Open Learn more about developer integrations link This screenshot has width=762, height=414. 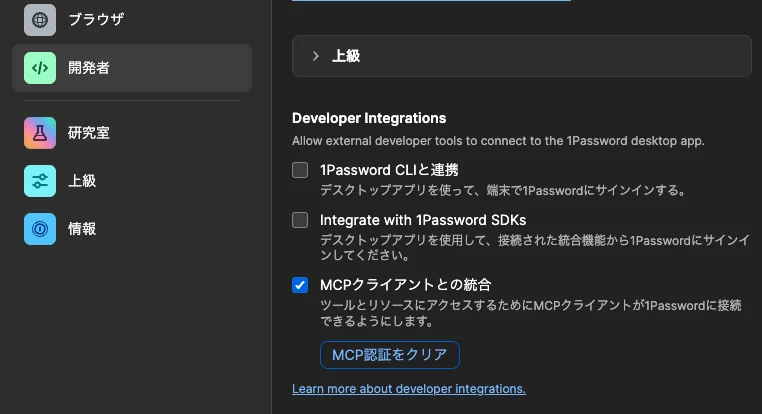pos(409,389)
